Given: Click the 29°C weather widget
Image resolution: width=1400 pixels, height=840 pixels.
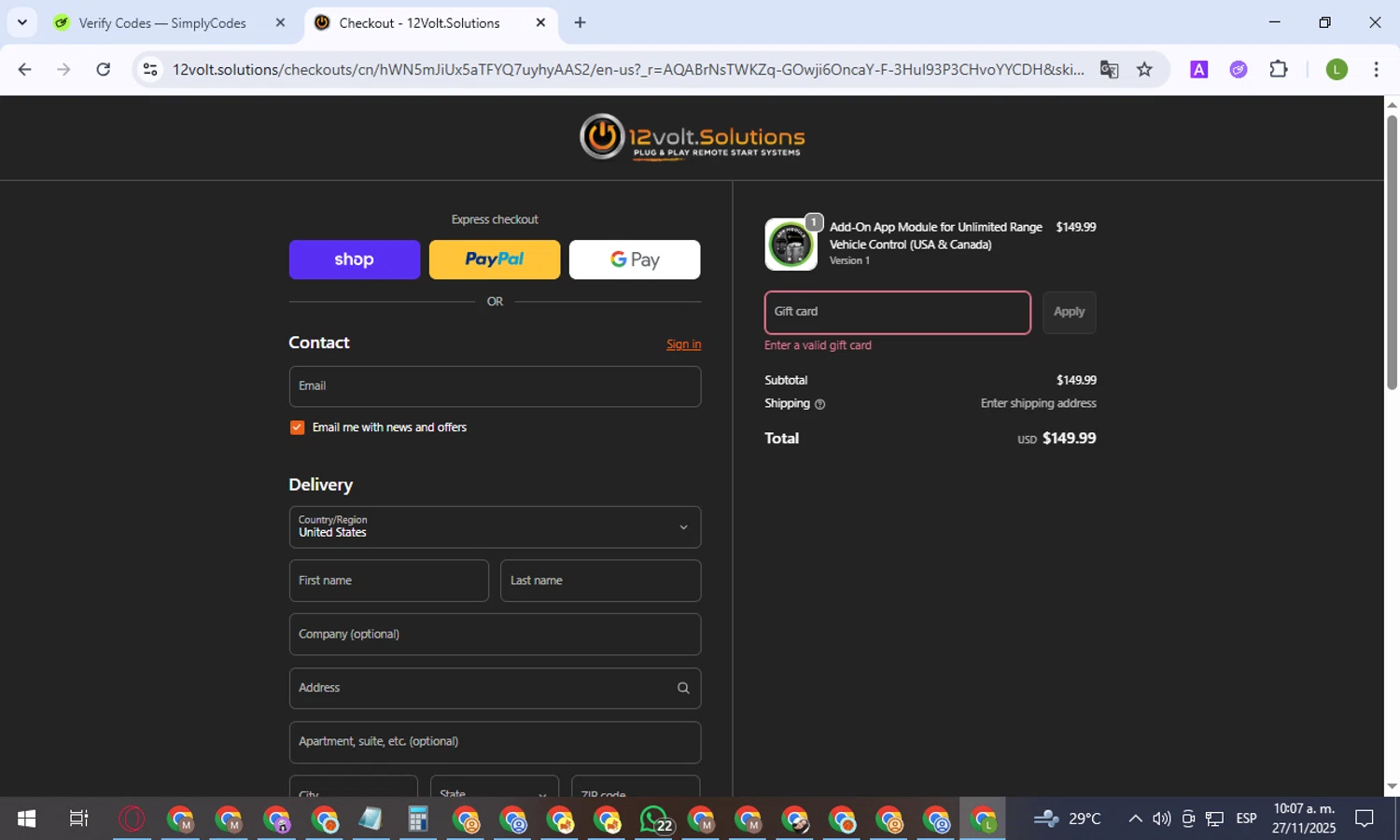Looking at the screenshot, I should point(1068,819).
